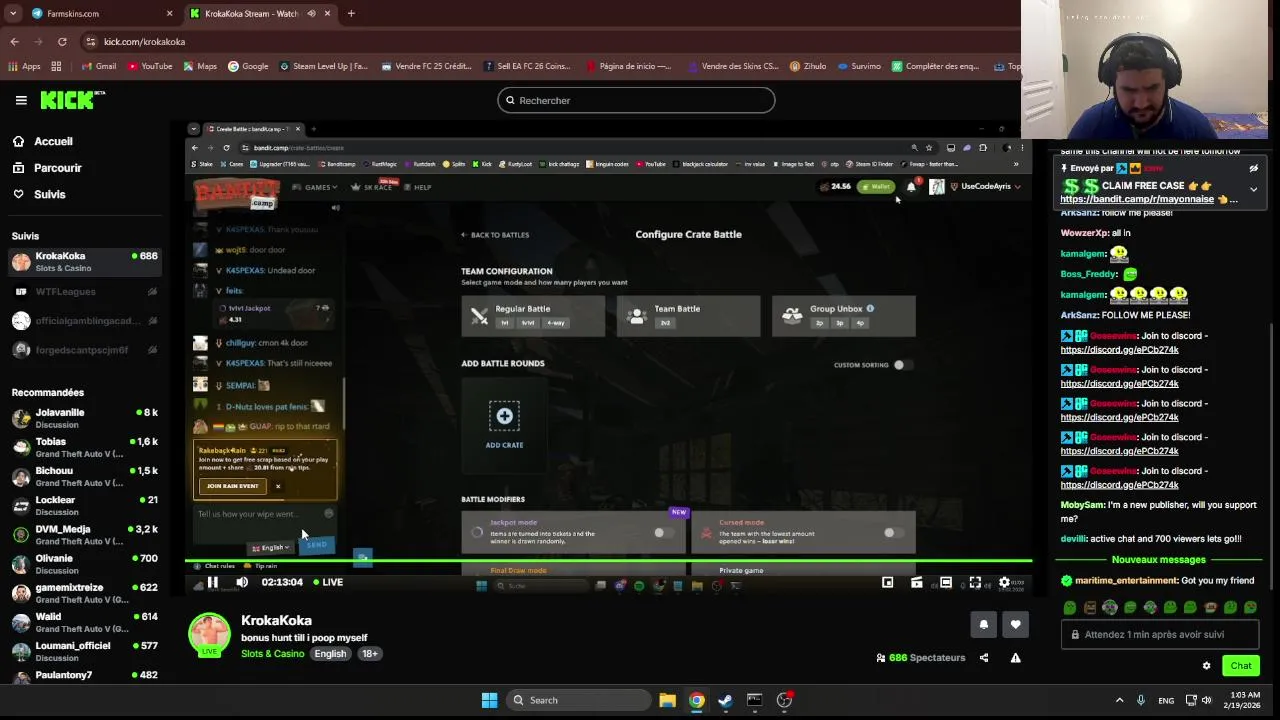Open recommended channel Tobias
This screenshot has width=1280, height=720.
point(85,448)
